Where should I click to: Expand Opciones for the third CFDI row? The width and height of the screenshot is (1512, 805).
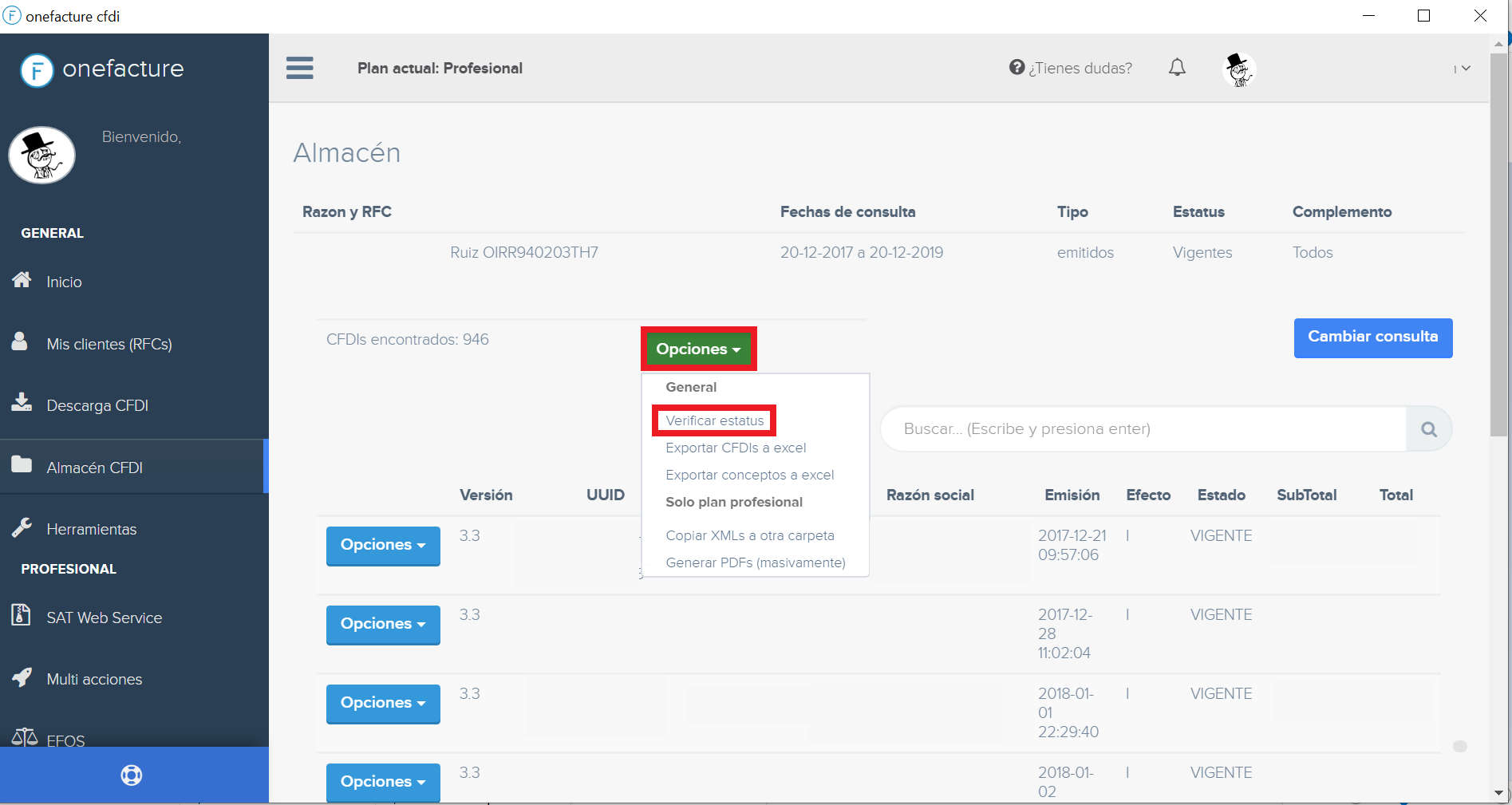(x=383, y=704)
